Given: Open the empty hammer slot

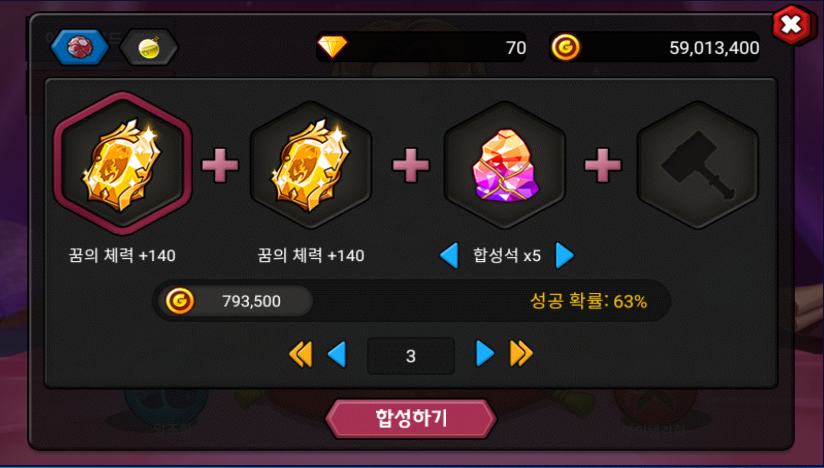Looking at the screenshot, I should (x=698, y=165).
